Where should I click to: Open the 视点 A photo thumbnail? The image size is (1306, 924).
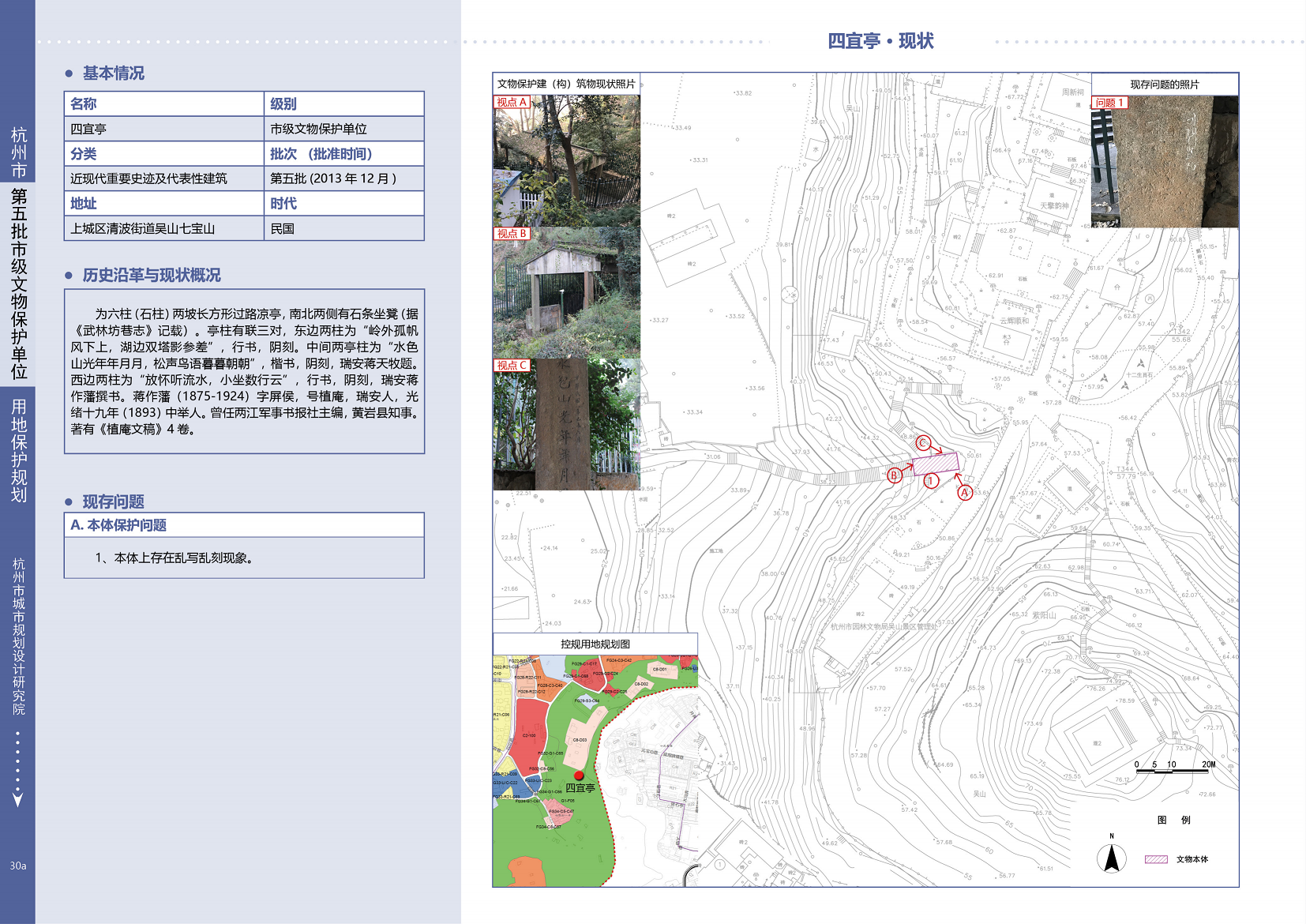(x=566, y=161)
